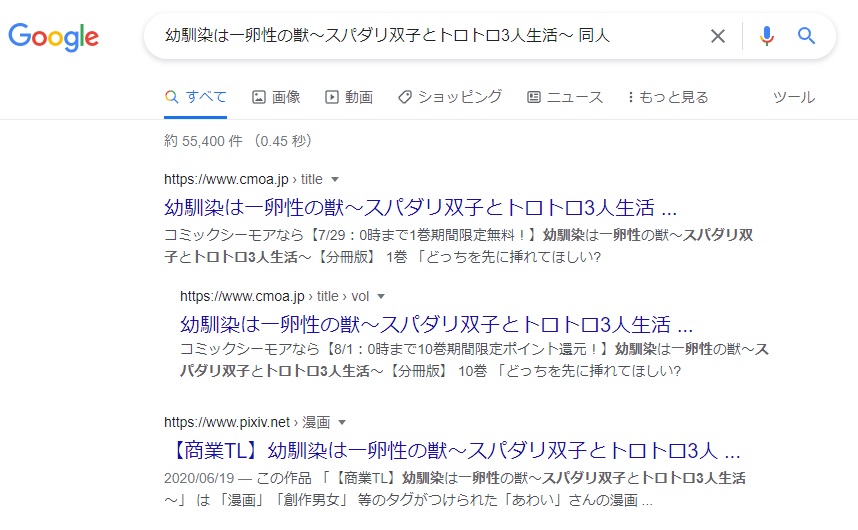The image size is (858, 530).
Task: Open the first cmoa.jp result title link
Action: tap(420, 208)
